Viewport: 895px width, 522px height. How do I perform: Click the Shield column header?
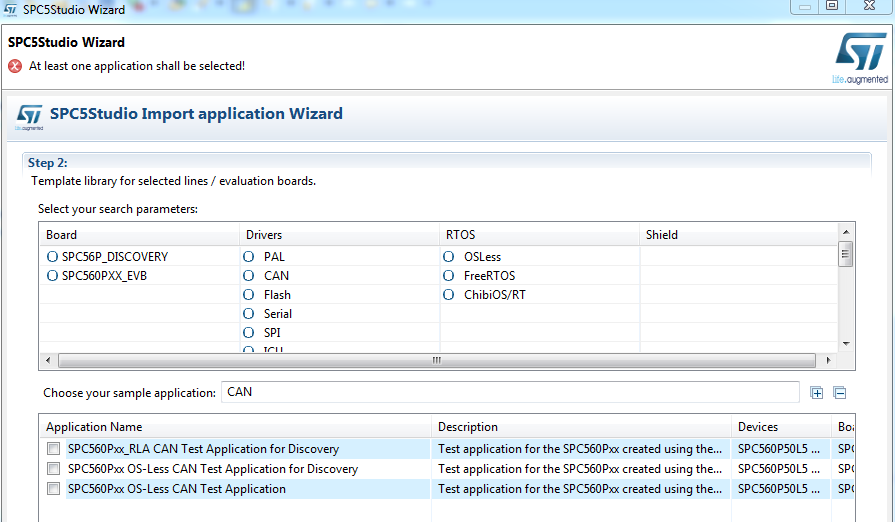point(739,235)
